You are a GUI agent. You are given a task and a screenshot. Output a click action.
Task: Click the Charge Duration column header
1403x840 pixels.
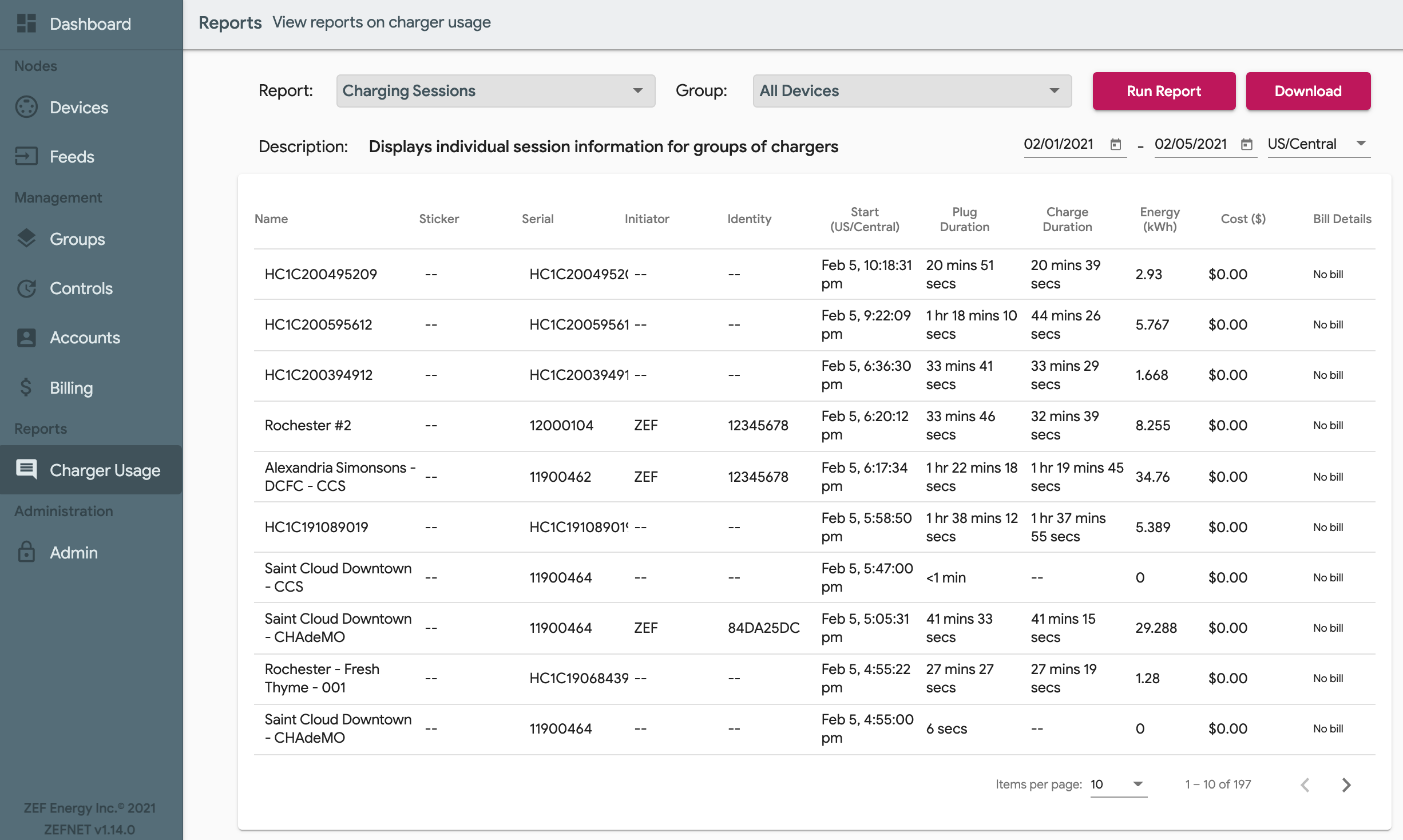point(1067,219)
